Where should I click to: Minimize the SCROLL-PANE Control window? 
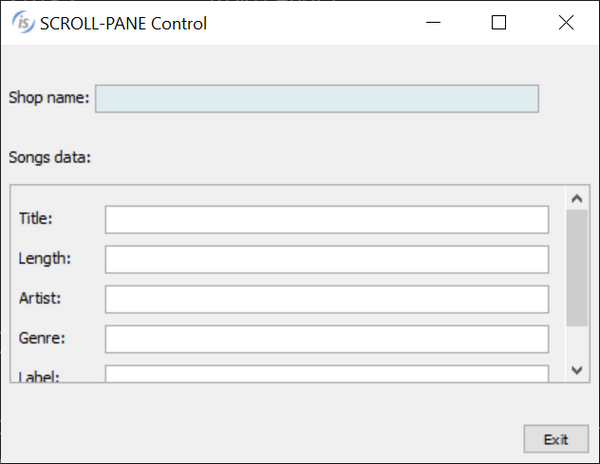click(432, 23)
